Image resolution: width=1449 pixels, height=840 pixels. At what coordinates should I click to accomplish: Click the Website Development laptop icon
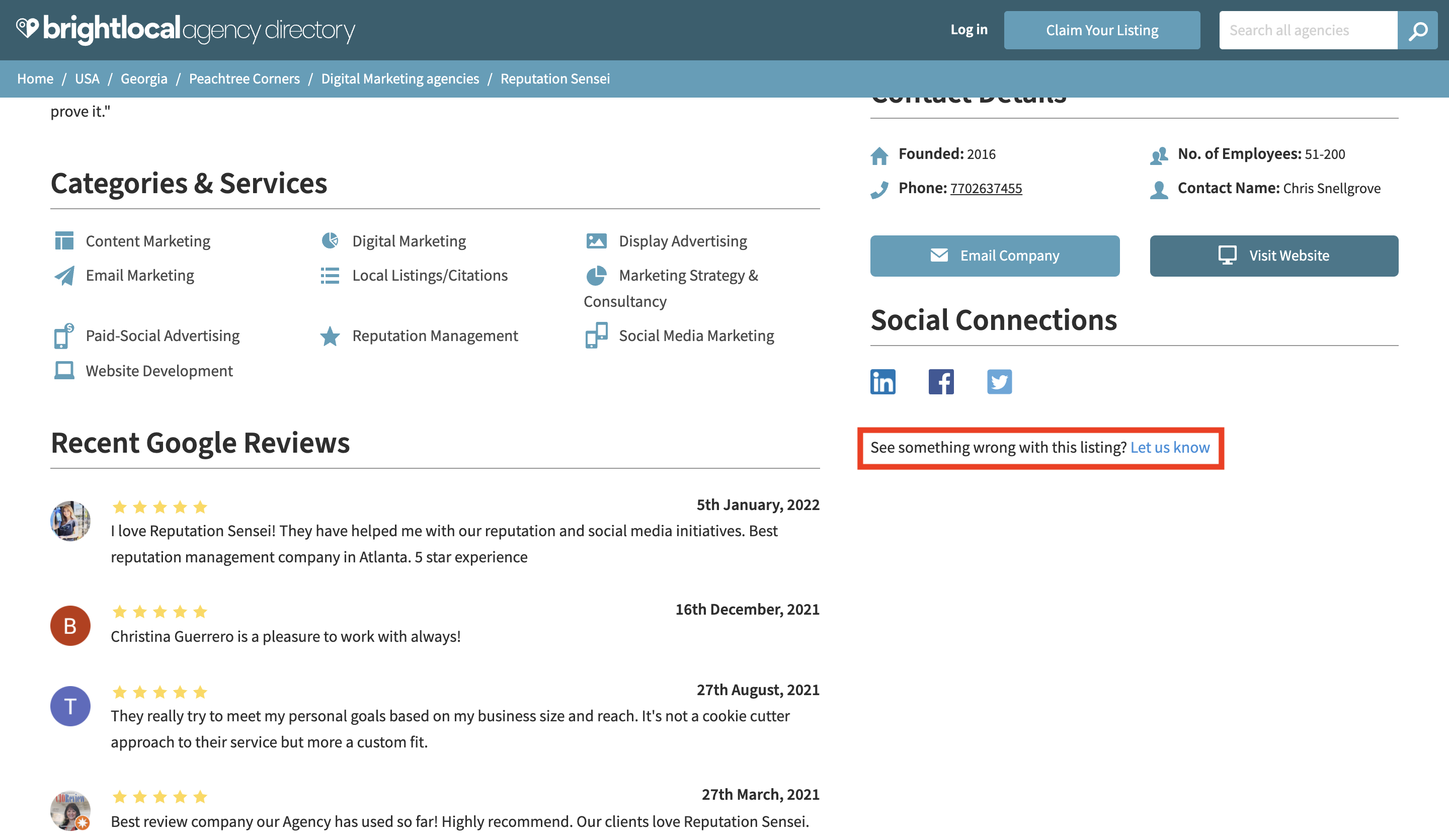click(x=64, y=370)
